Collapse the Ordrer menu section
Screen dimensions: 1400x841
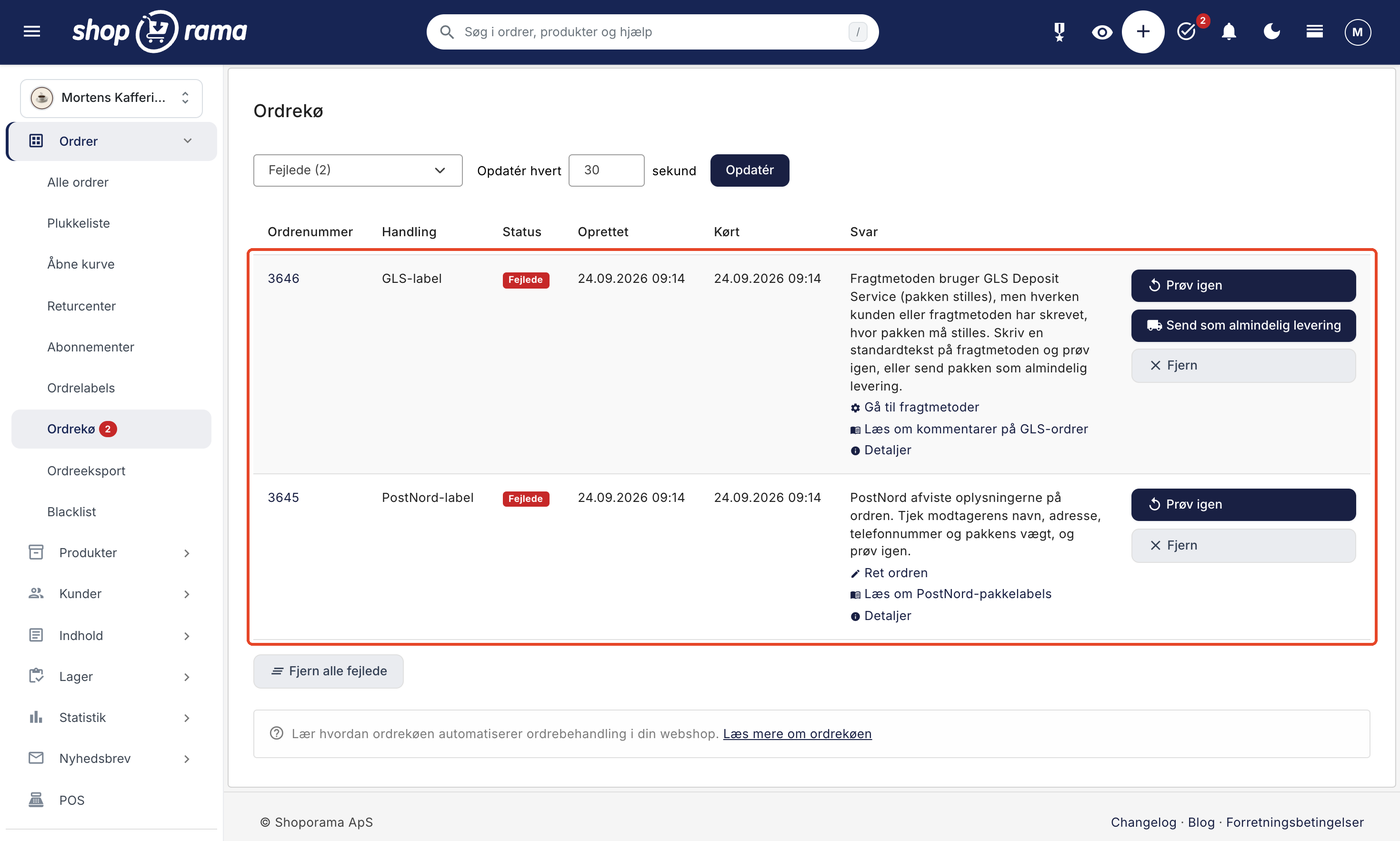(111, 141)
